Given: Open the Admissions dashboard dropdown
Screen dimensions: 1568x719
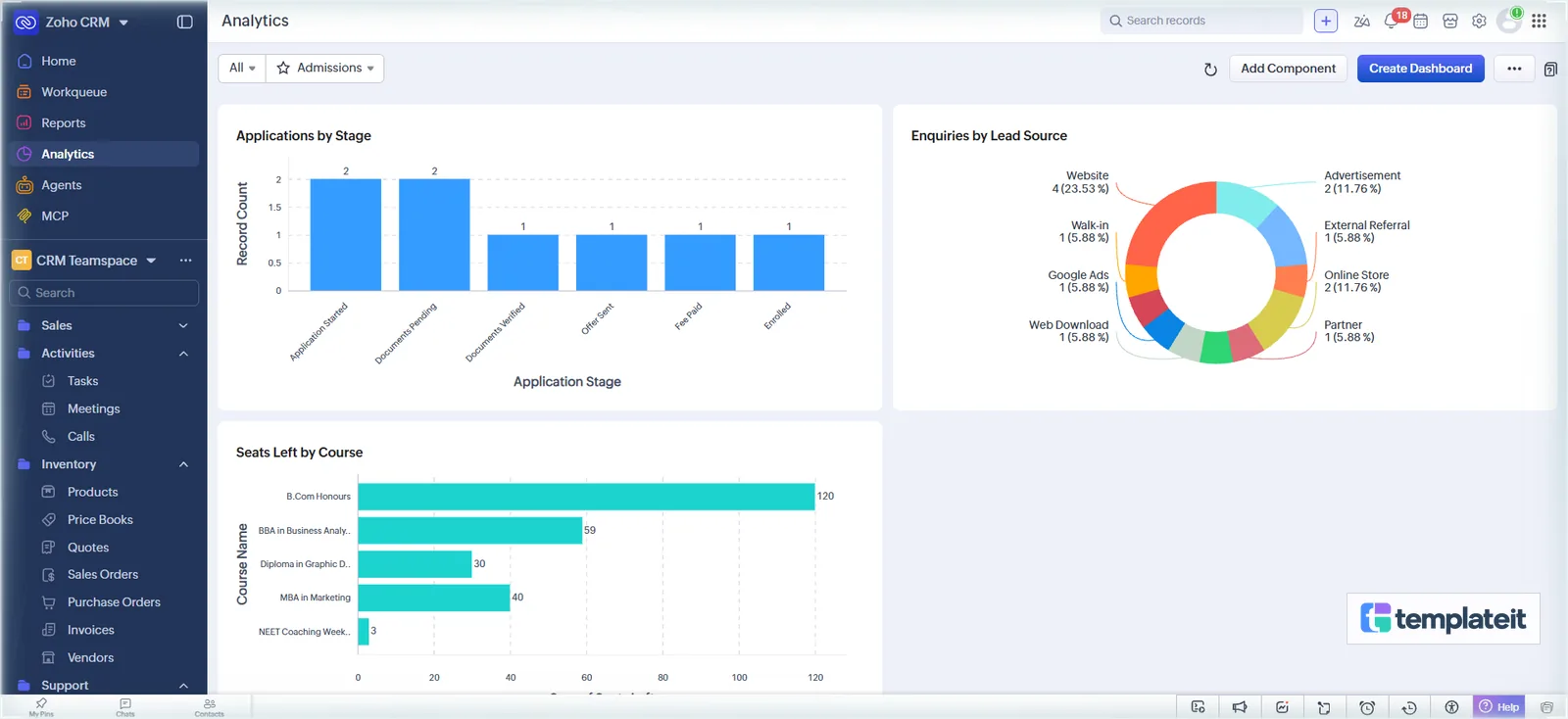Looking at the screenshot, I should (325, 68).
